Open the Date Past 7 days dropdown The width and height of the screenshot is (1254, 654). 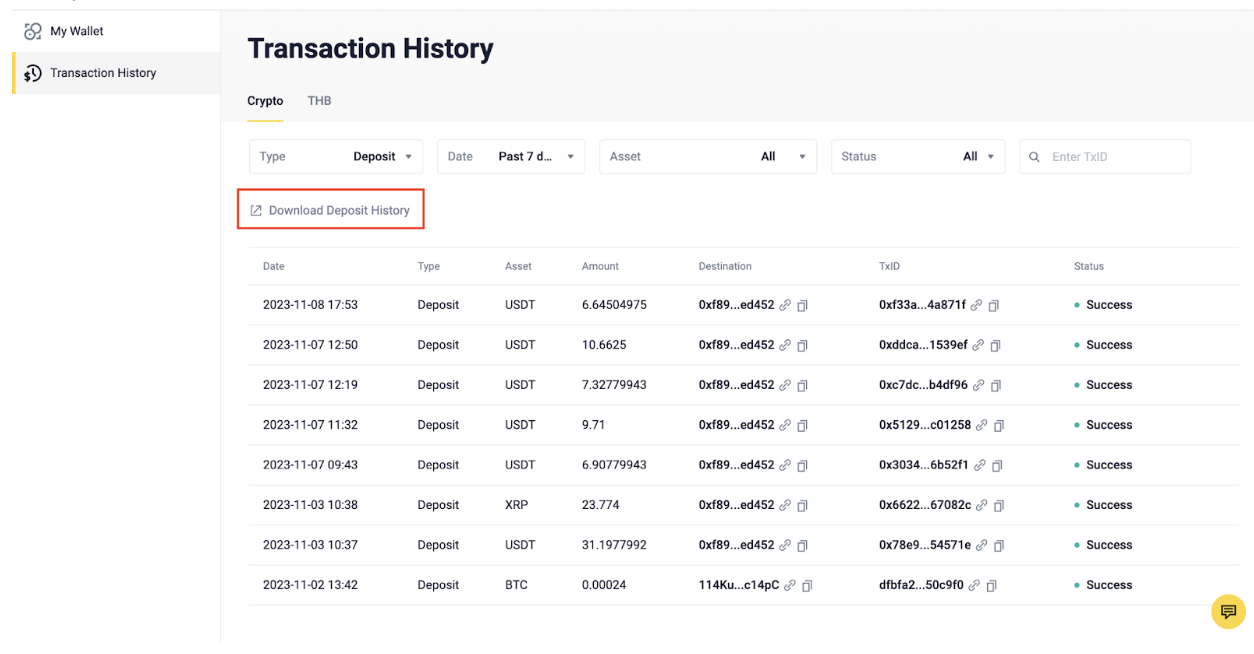tap(511, 157)
